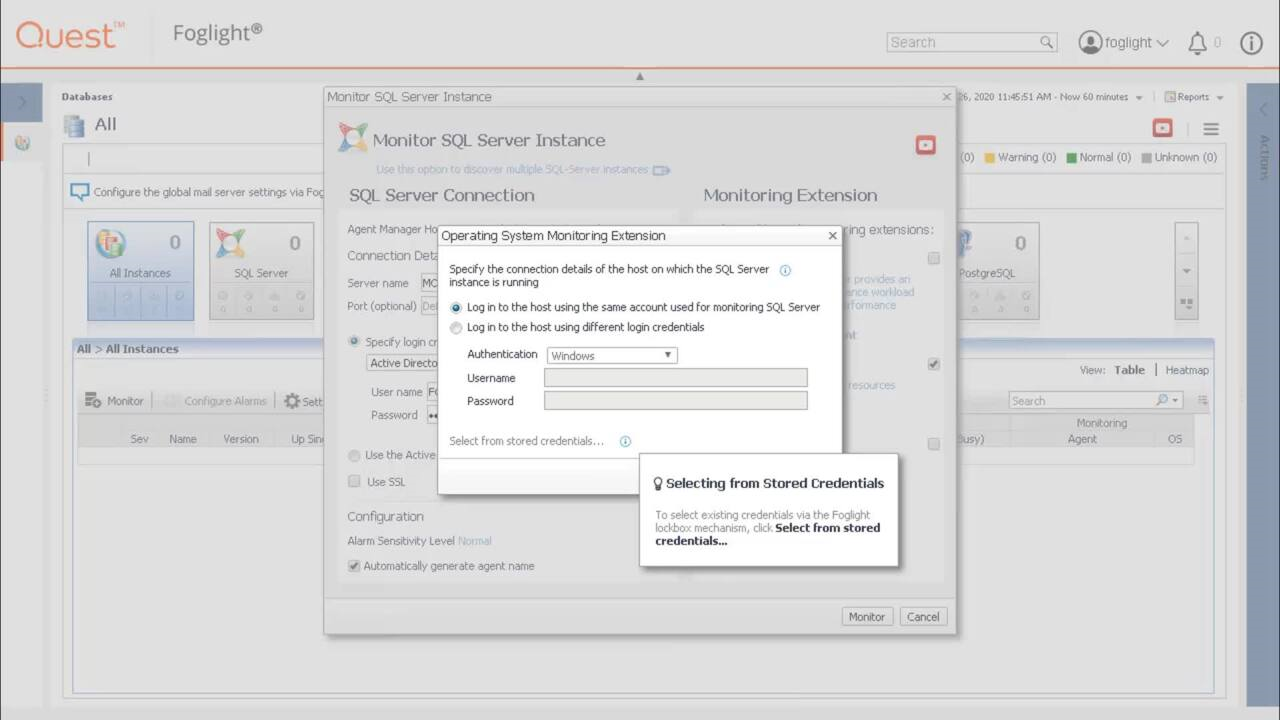Screen dimensions: 1280x720
Task: Open the hamburger menu on Databases dashboard
Action: (1211, 129)
